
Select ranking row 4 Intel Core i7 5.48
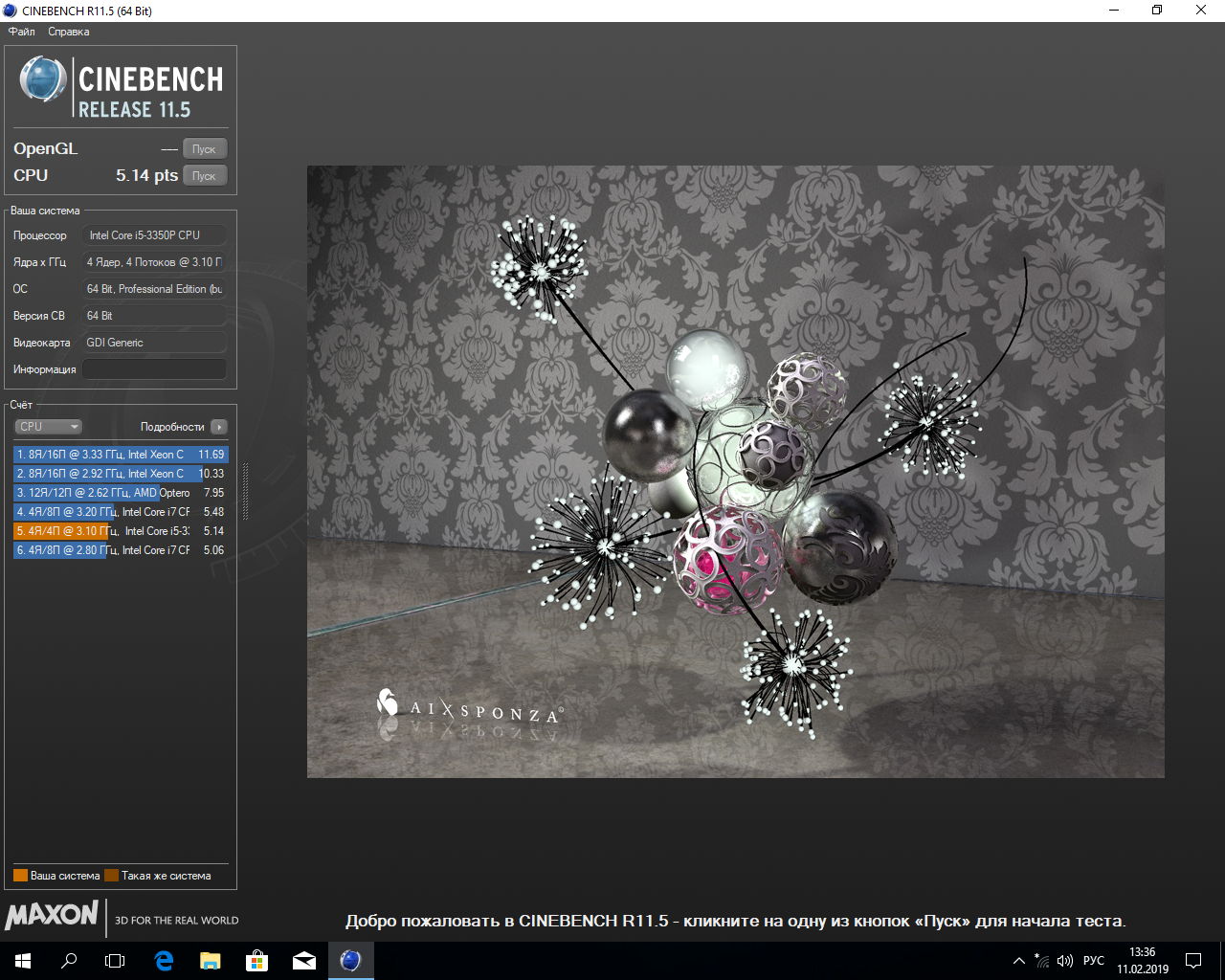pyautogui.click(x=121, y=512)
